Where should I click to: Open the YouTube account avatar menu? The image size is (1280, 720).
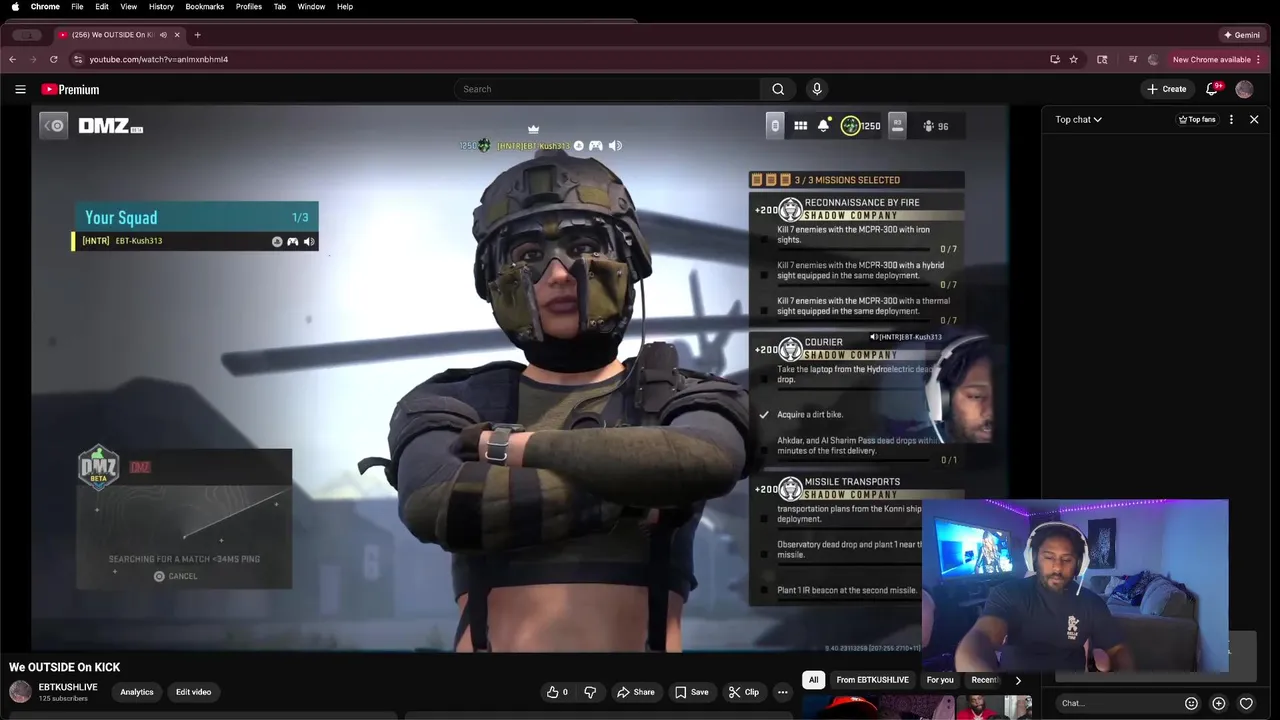coord(1244,89)
